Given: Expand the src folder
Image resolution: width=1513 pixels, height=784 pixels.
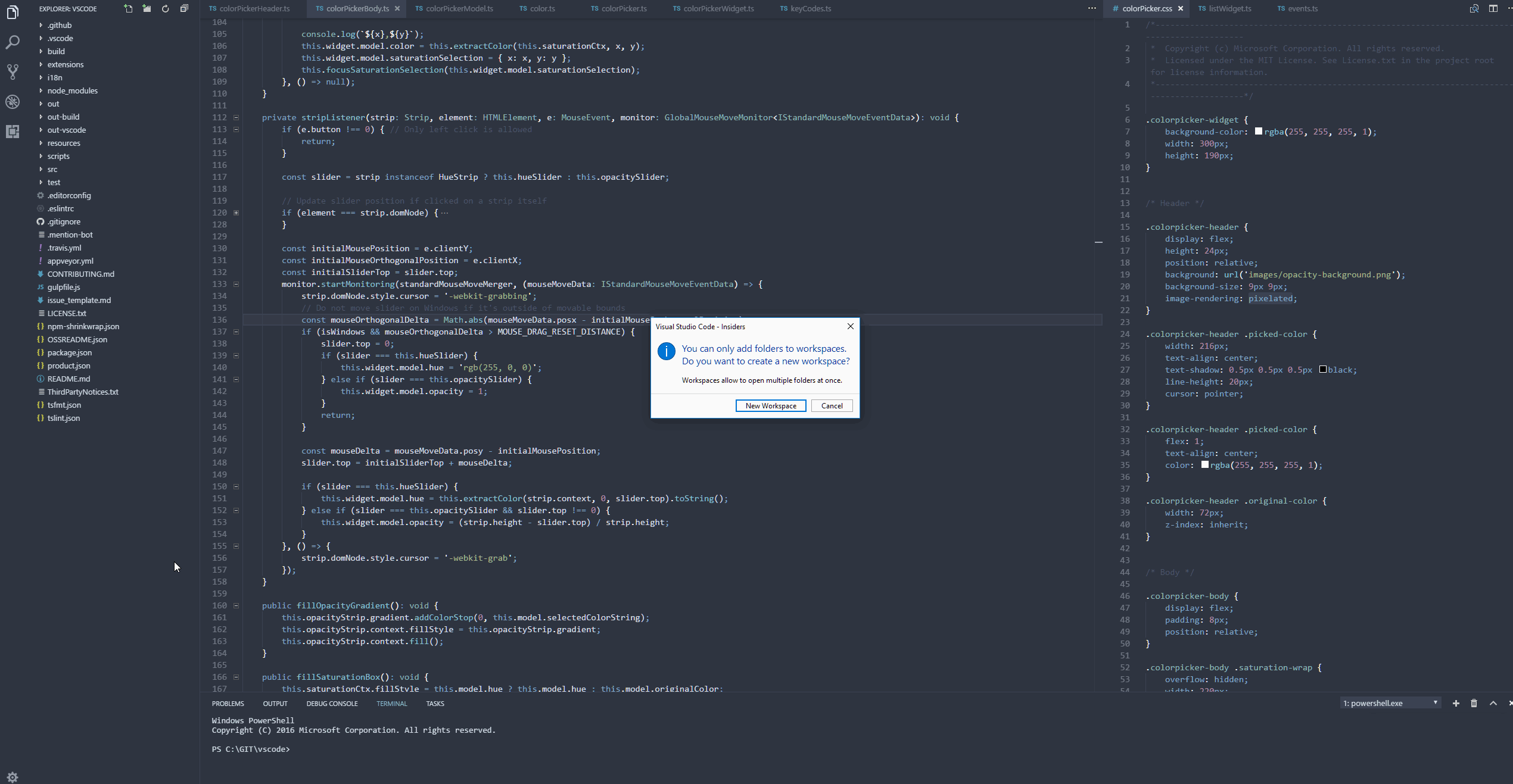Looking at the screenshot, I should [x=52, y=169].
